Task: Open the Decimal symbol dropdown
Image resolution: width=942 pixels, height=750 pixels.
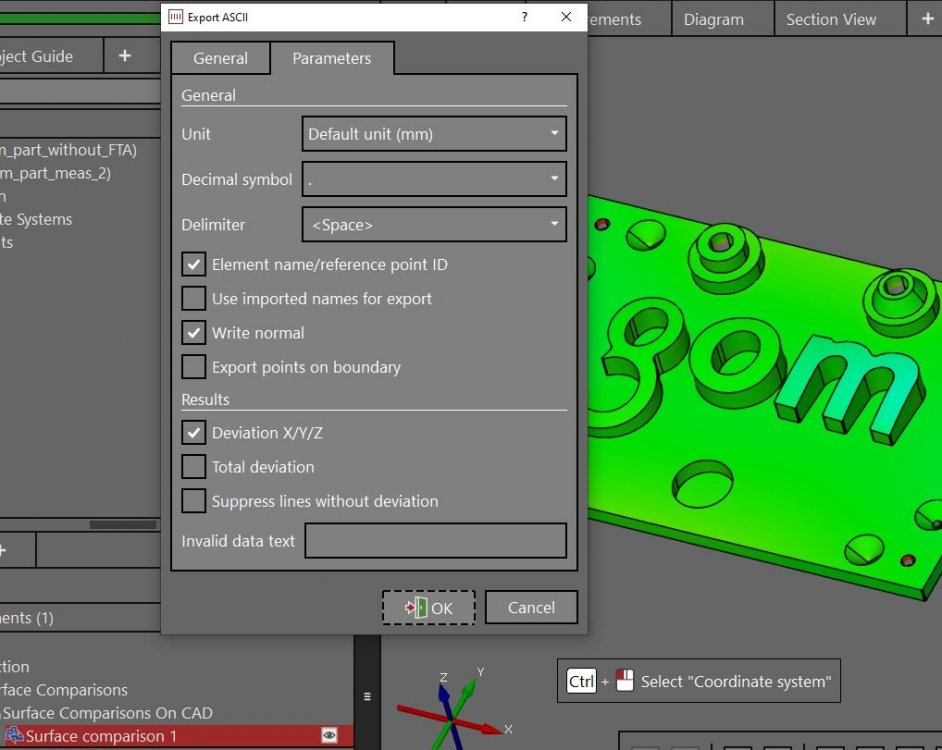Action: pyautogui.click(x=434, y=180)
